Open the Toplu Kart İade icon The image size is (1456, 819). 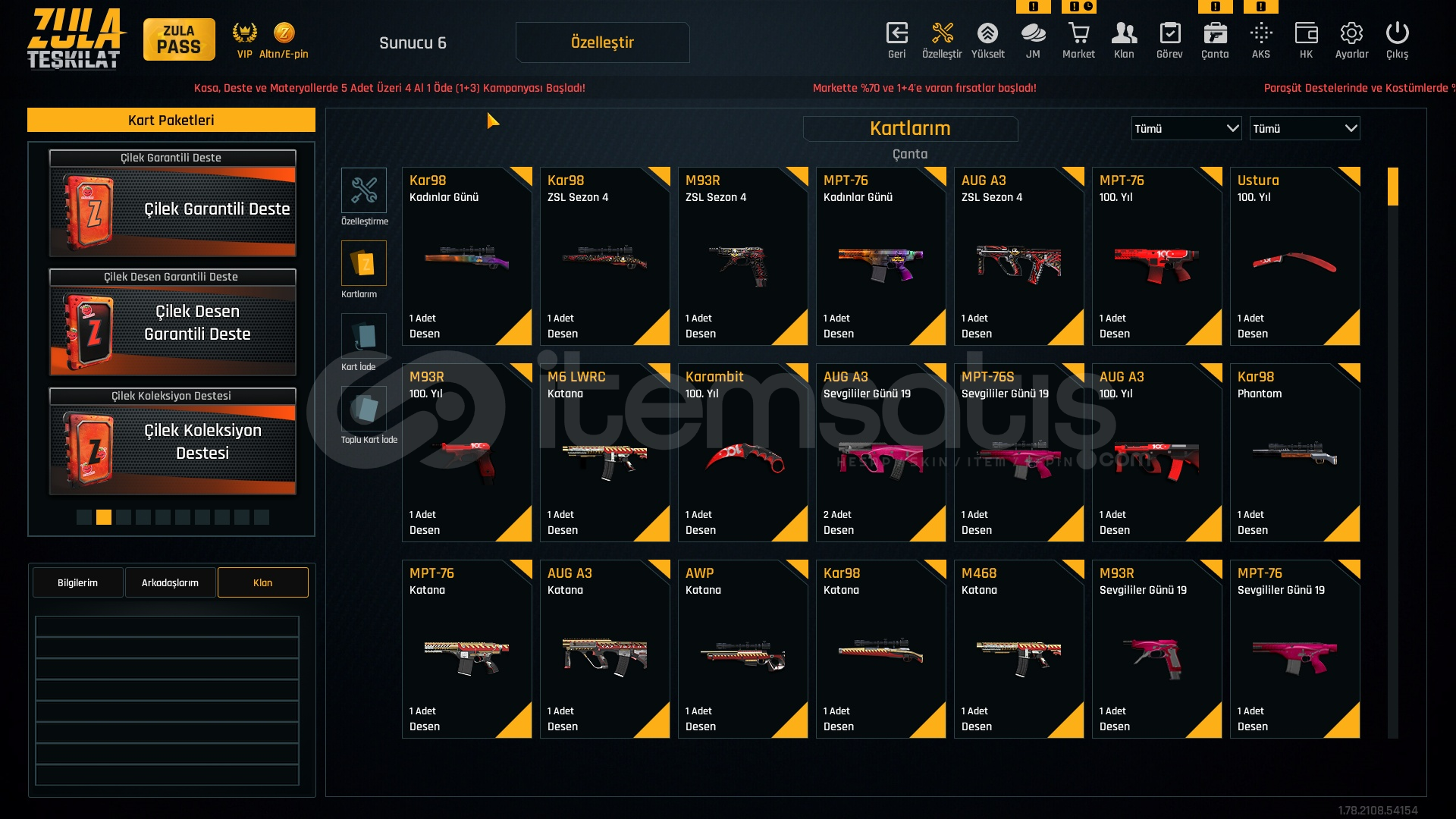point(364,408)
